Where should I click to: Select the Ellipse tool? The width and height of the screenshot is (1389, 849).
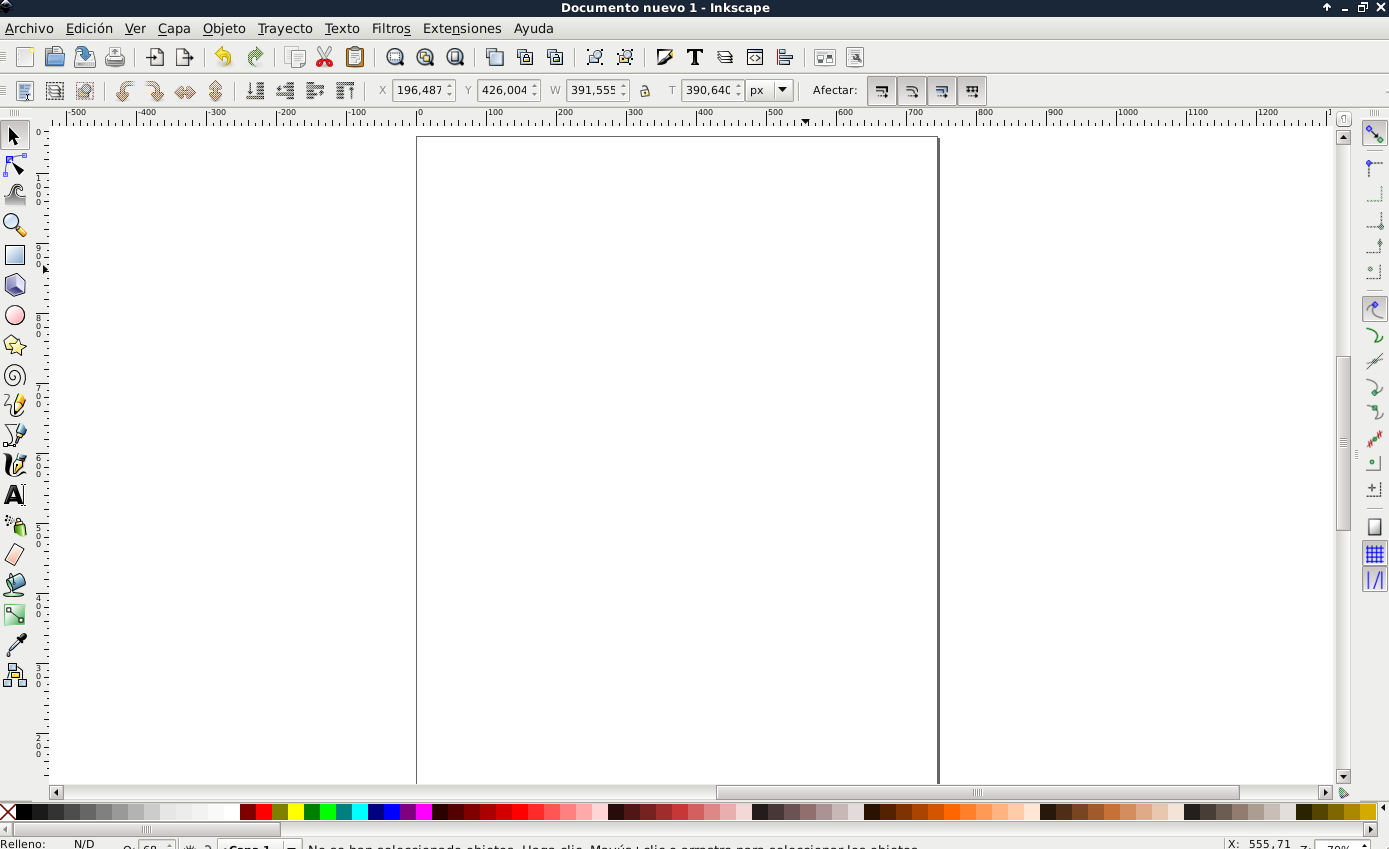pos(14,315)
